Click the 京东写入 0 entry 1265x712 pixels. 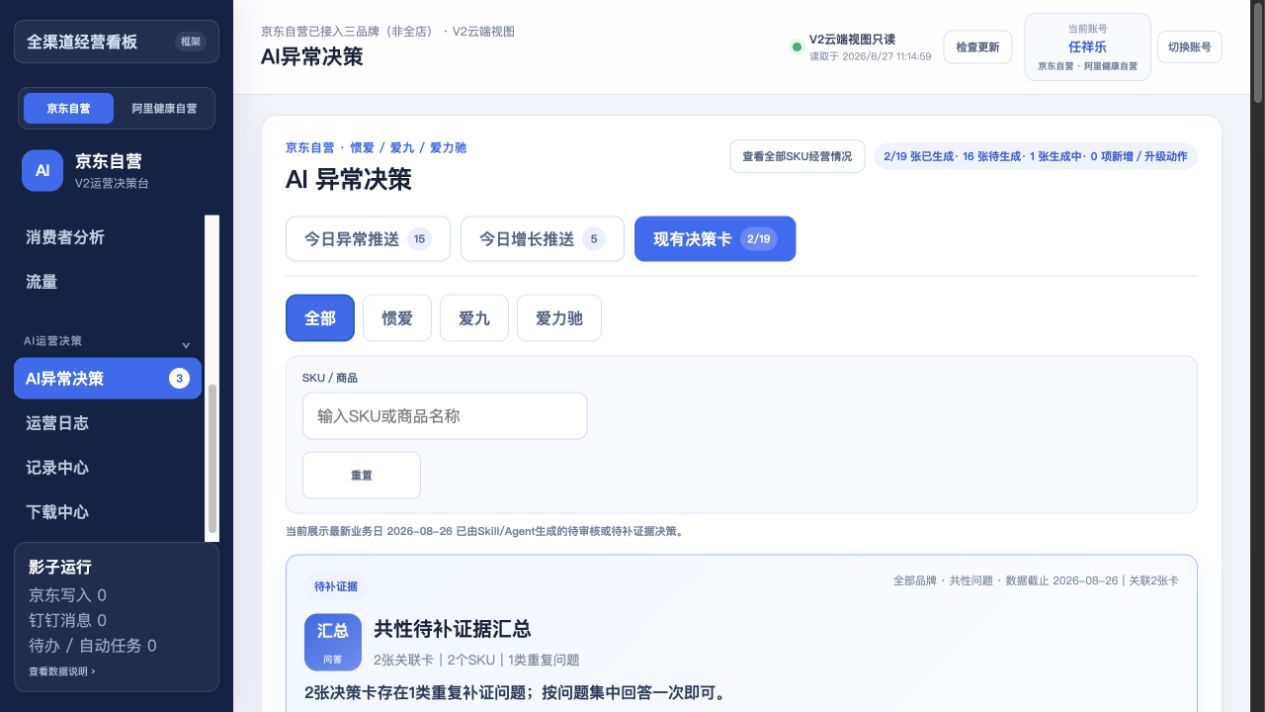pyautogui.click(x=68, y=595)
